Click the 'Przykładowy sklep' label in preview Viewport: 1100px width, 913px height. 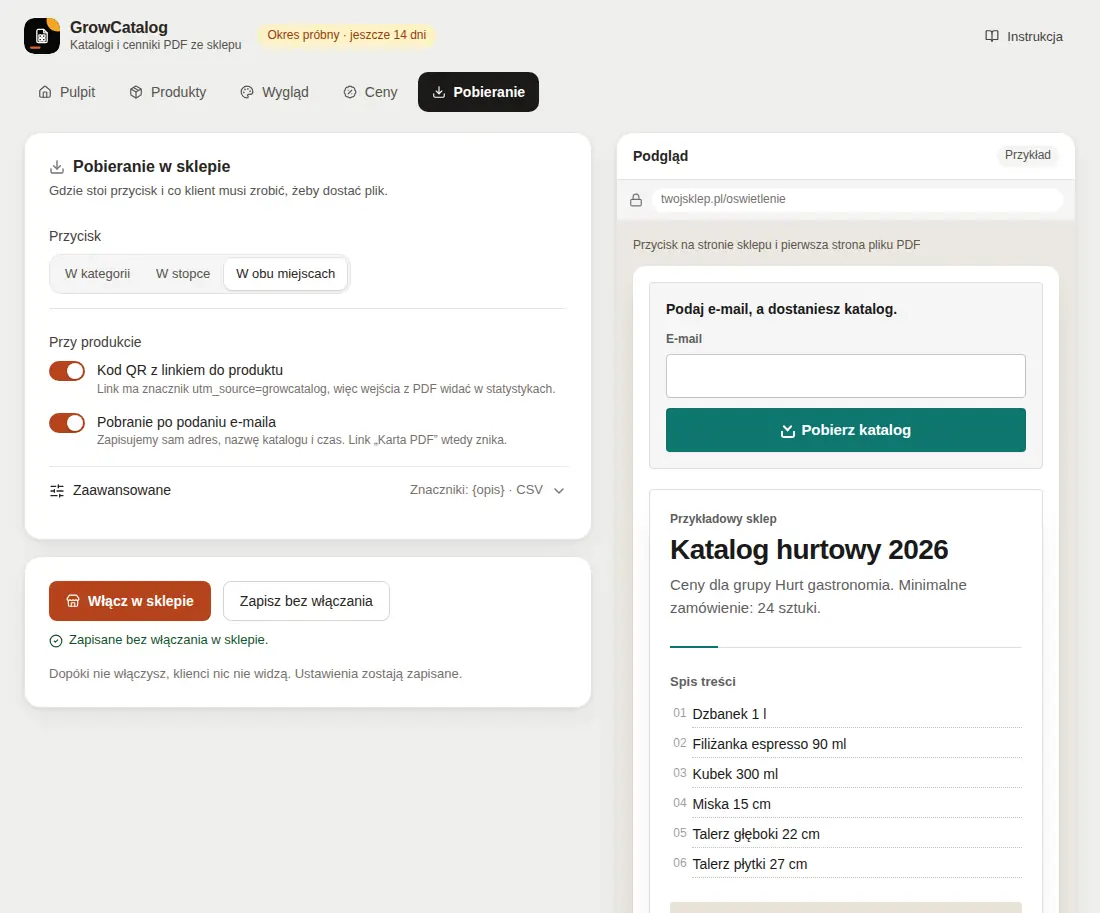click(723, 519)
